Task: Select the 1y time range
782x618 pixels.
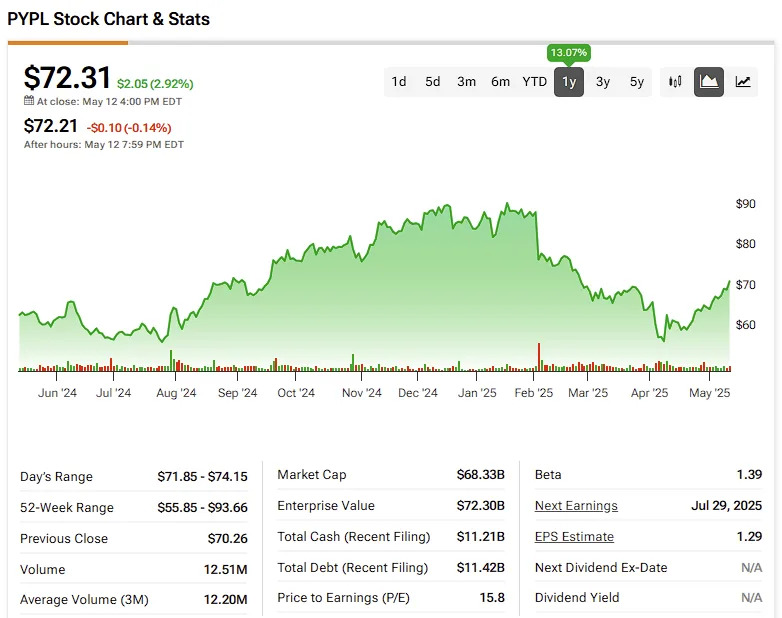Action: [569, 81]
